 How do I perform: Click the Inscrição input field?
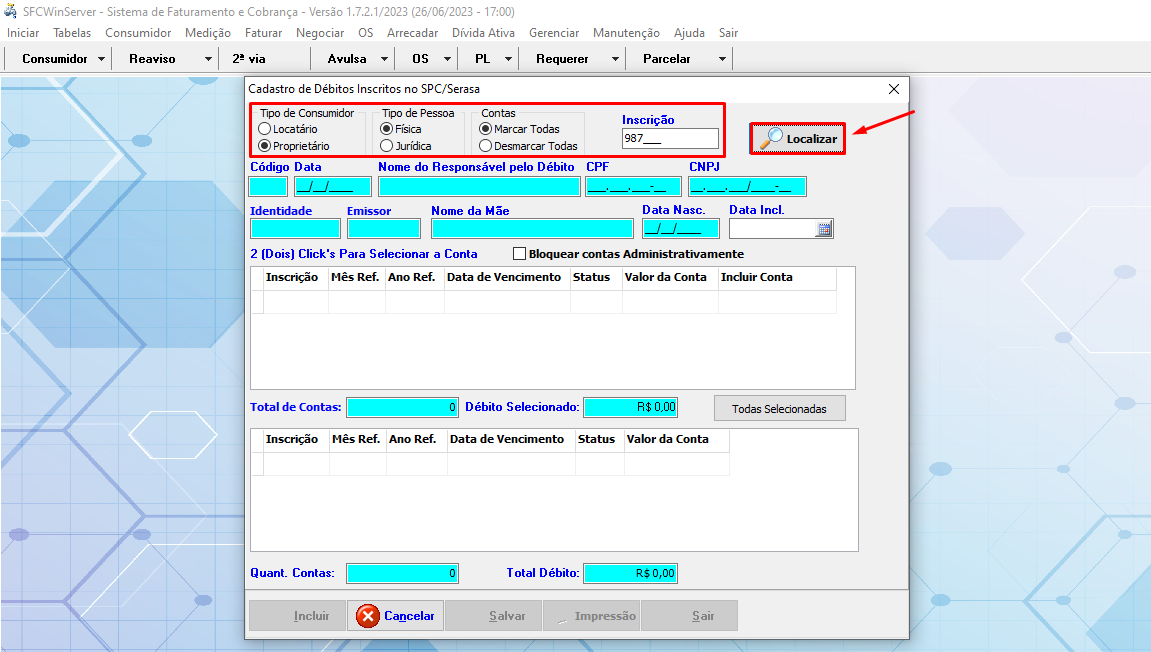click(669, 139)
